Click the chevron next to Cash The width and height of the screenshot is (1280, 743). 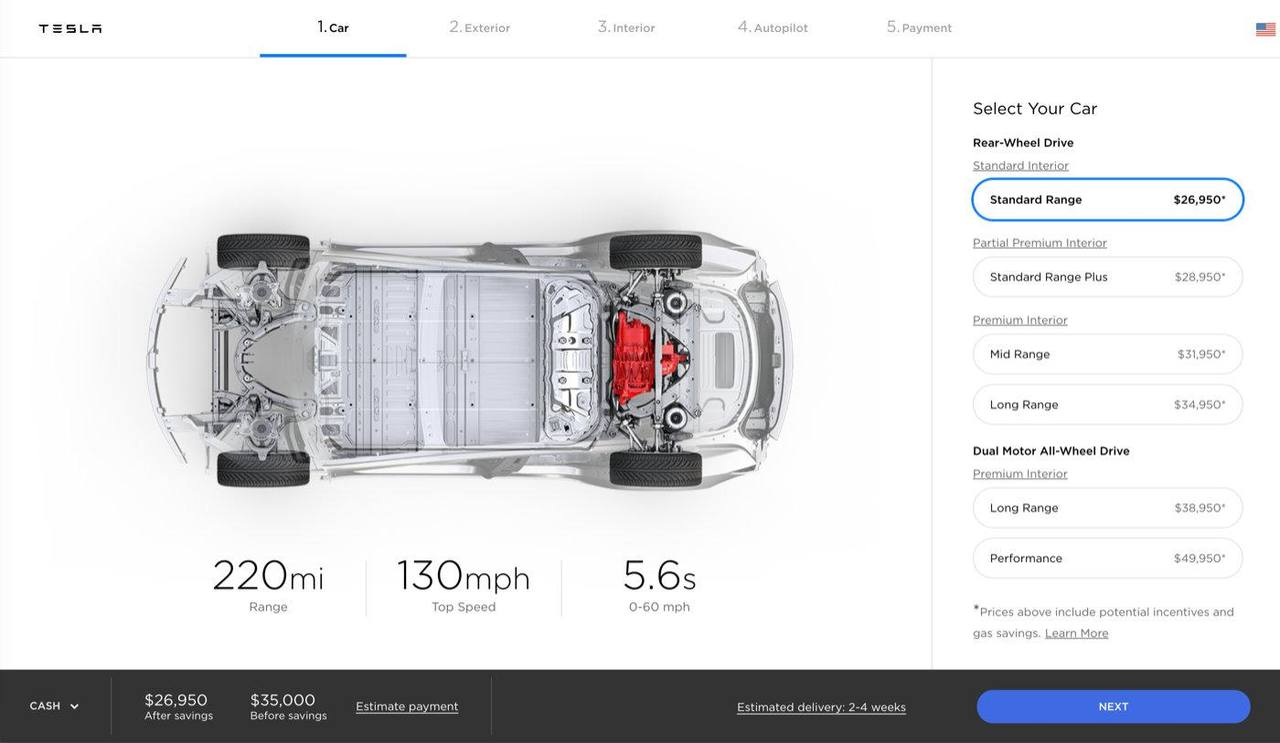click(x=74, y=707)
